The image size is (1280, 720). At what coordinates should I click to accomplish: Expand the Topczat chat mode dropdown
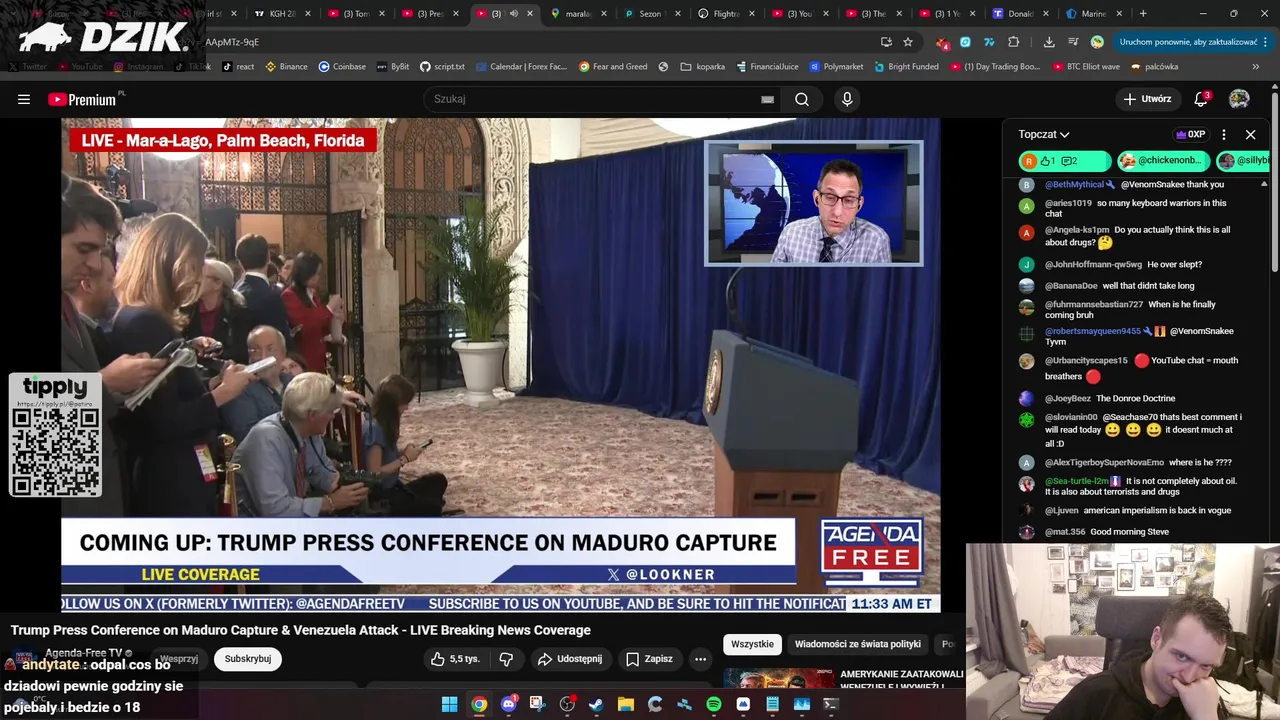(x=1044, y=134)
